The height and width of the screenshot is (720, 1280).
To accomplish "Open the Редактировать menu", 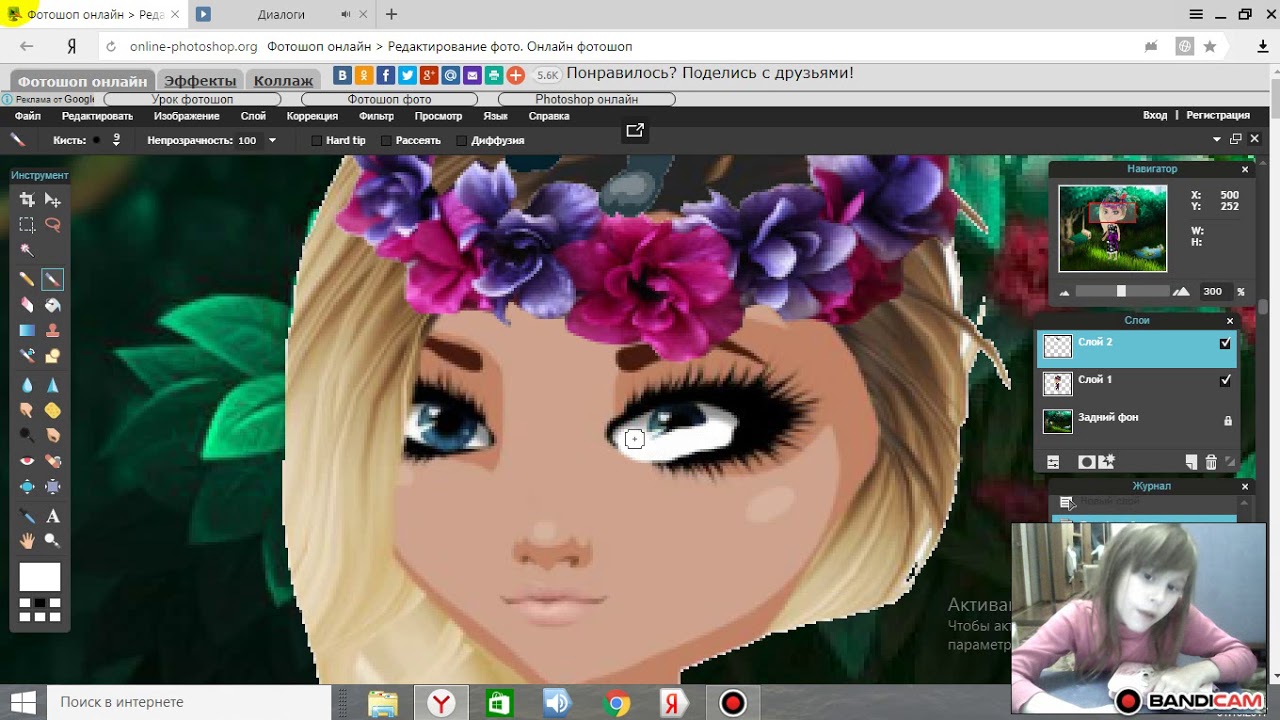I will [97, 116].
